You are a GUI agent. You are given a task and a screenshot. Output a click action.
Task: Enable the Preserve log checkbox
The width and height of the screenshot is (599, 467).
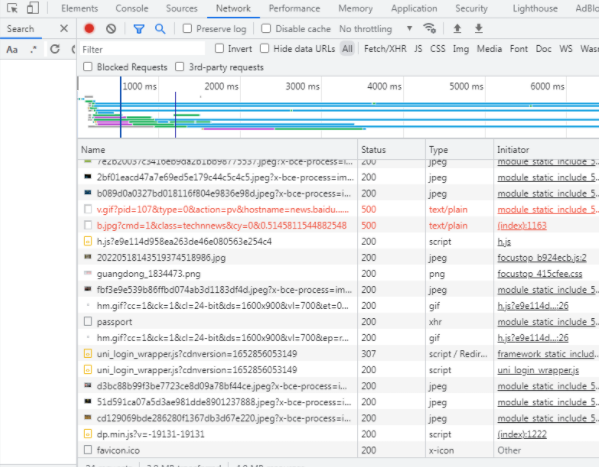pos(187,29)
